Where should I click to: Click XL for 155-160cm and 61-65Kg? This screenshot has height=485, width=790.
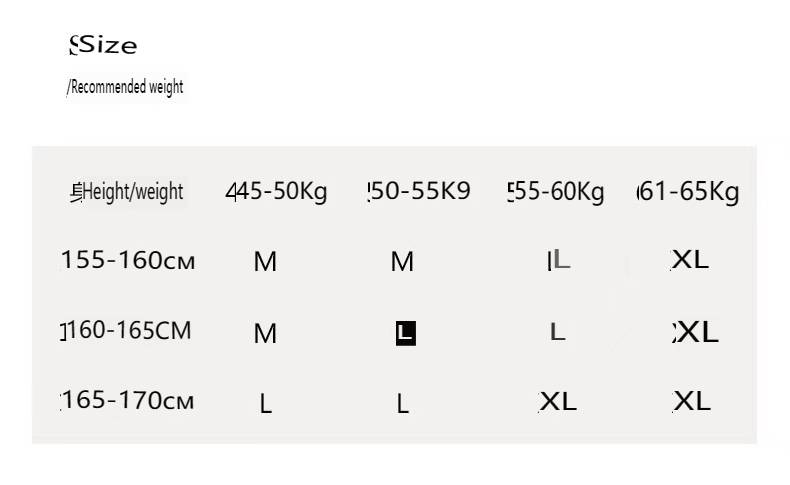[x=690, y=260]
